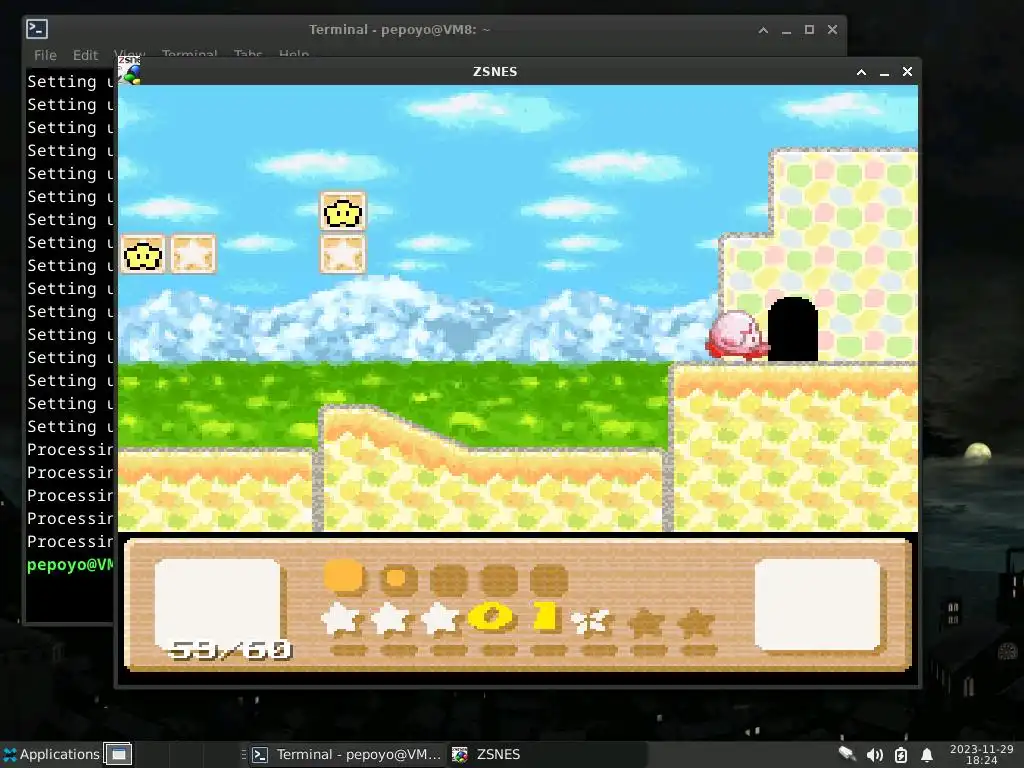
Task: Open the network status tray icon
Action: (847, 754)
